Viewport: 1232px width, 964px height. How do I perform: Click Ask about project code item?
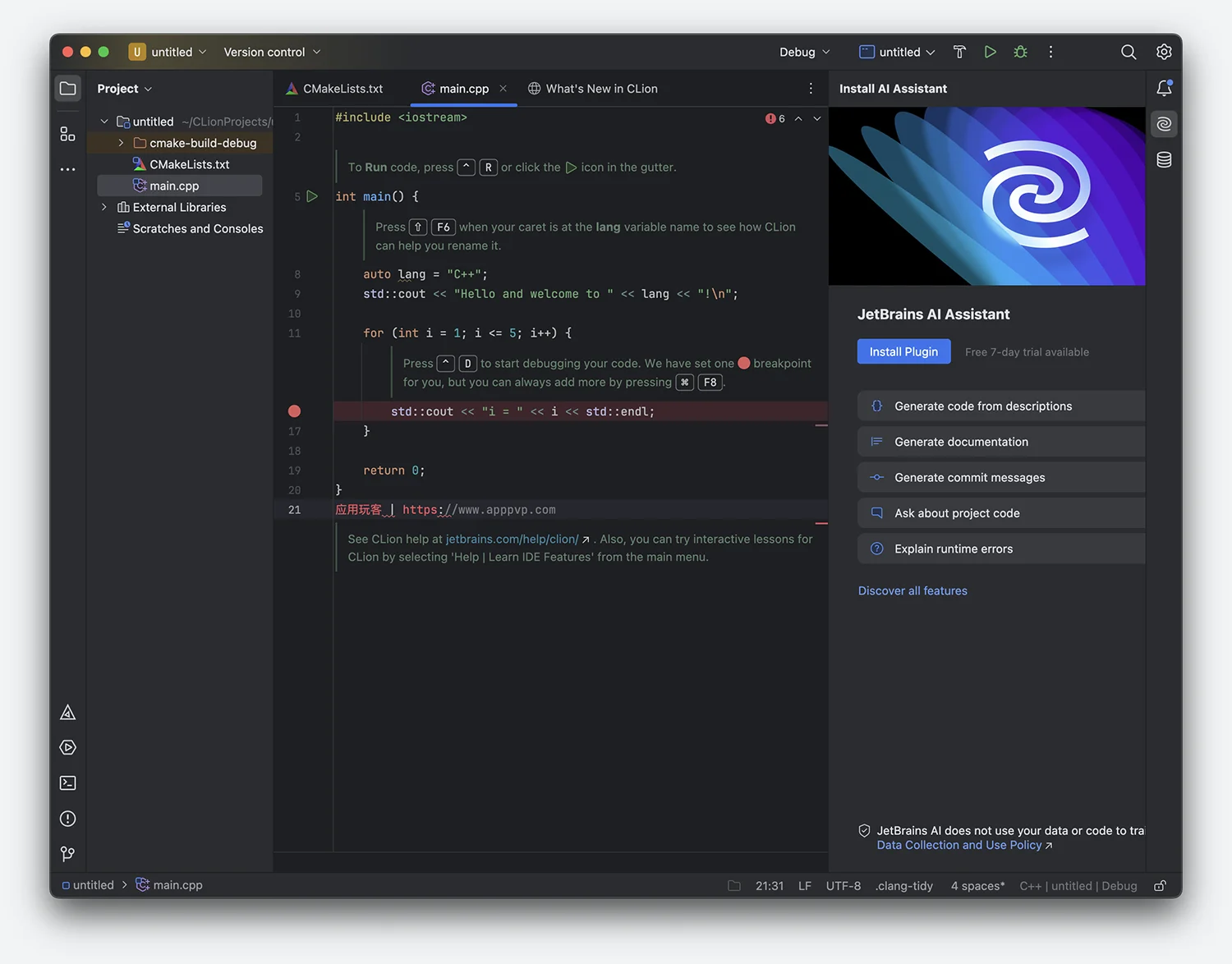click(x=1001, y=513)
